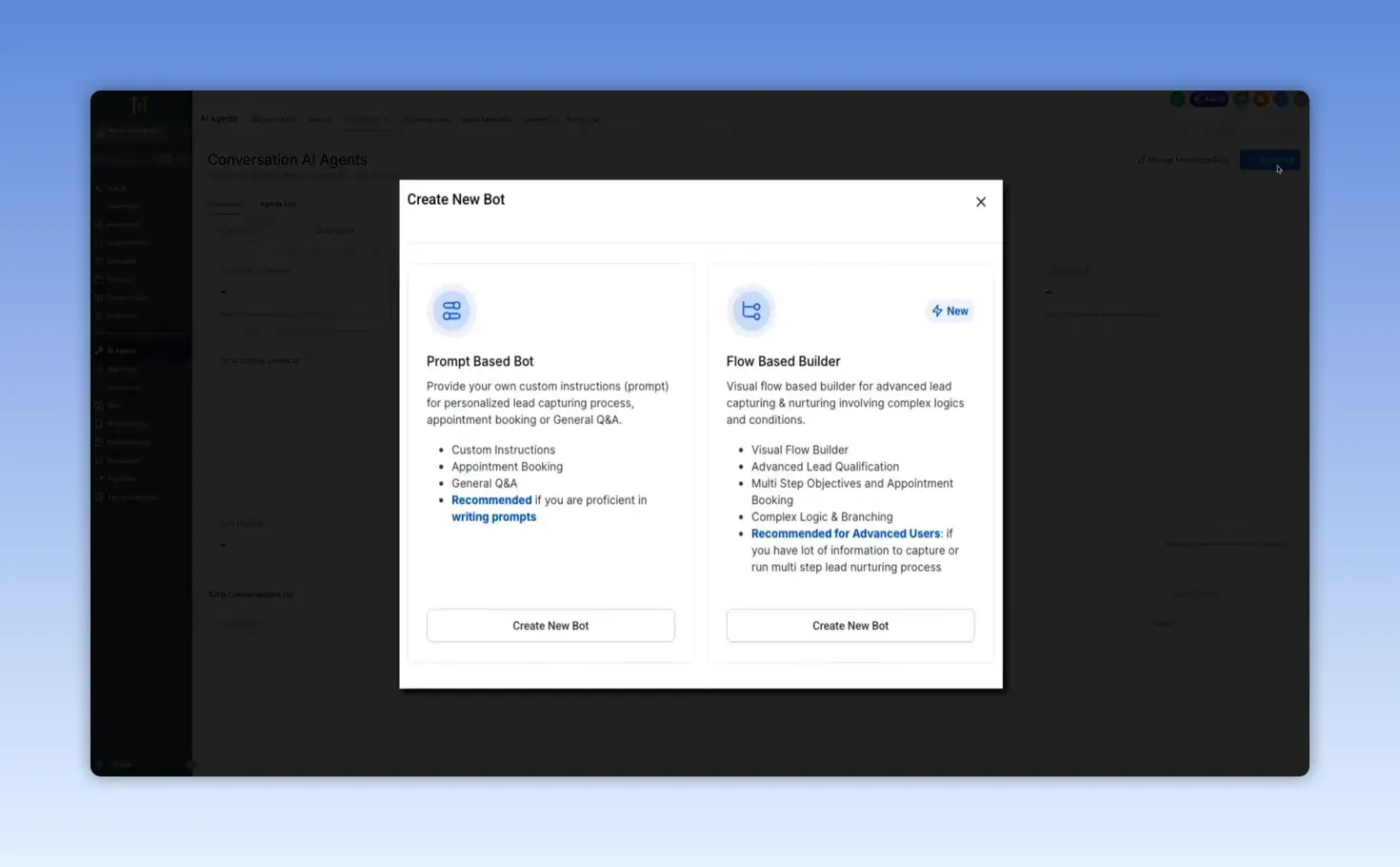Click "Multi Step Objectives and Appointment Booking" bullet
This screenshot has height=867, width=1400.
point(852,492)
